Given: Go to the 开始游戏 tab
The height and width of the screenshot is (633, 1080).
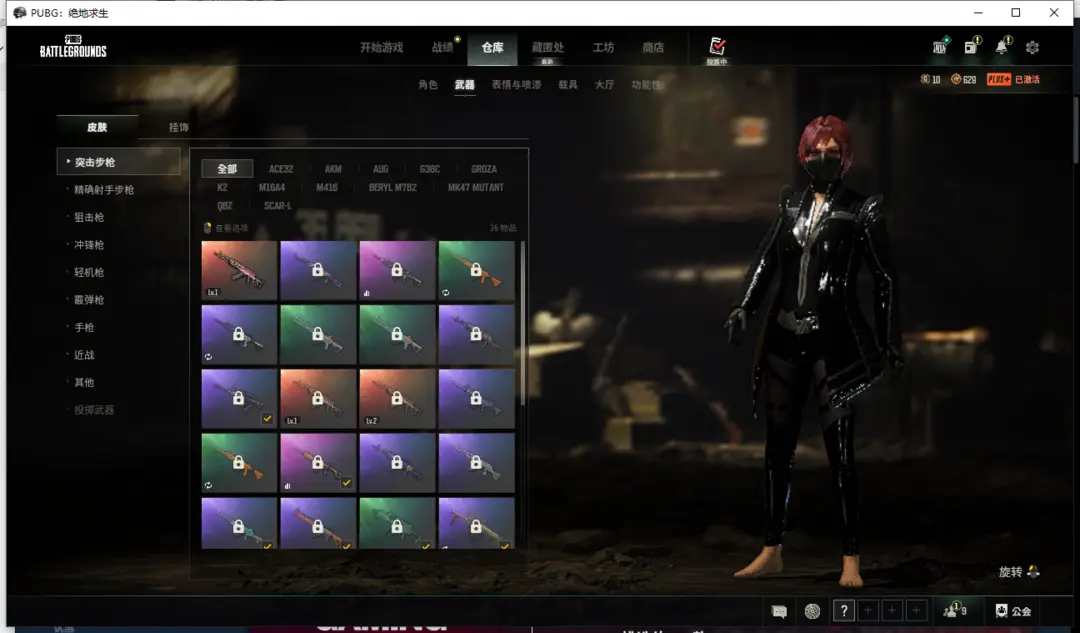Looking at the screenshot, I should [382, 48].
